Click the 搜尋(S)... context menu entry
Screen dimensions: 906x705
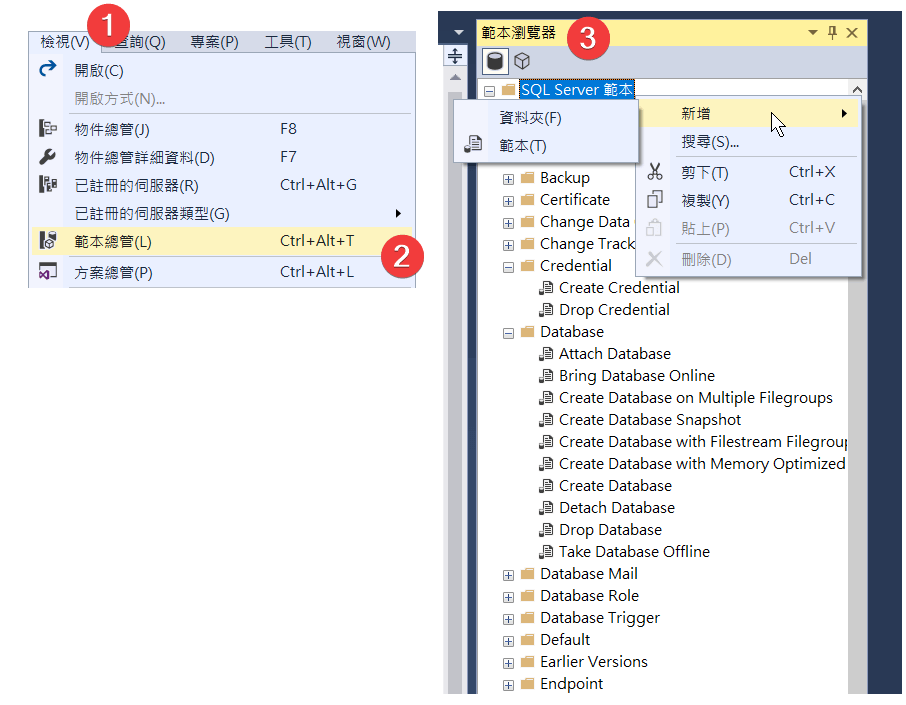click(710, 142)
